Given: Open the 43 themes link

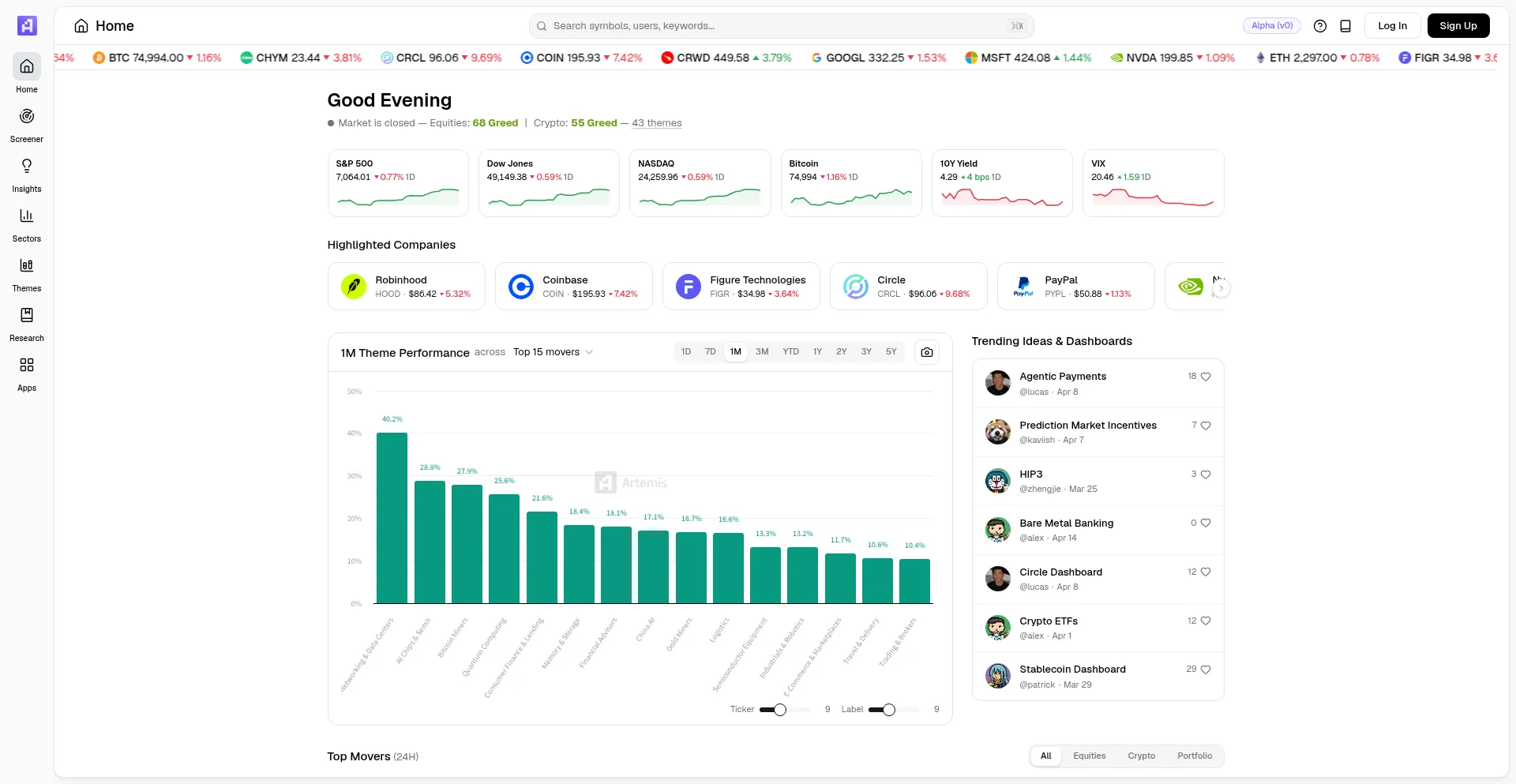Looking at the screenshot, I should (657, 123).
